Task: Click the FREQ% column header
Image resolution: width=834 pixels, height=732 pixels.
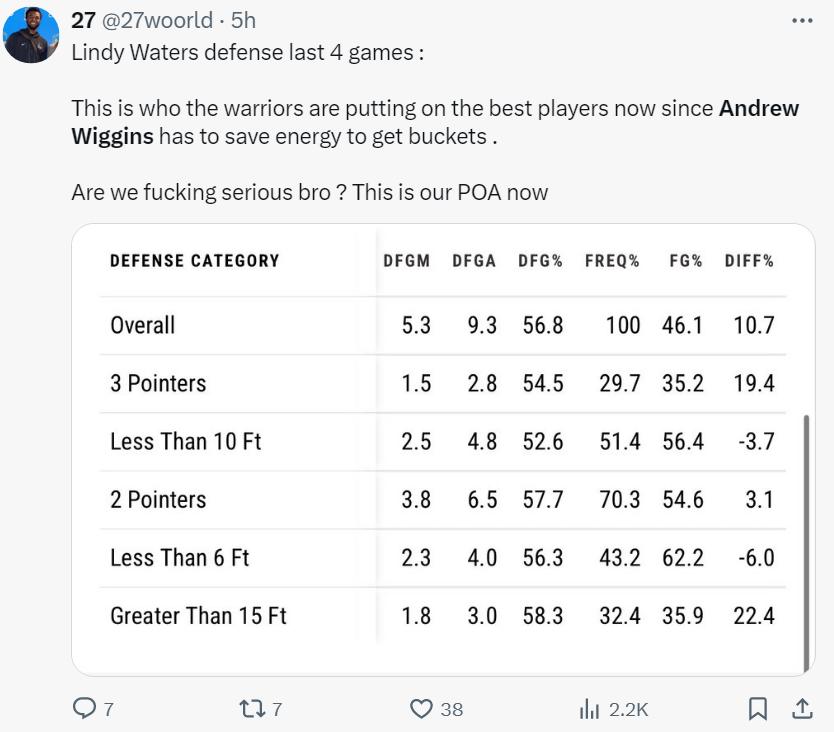Action: [612, 261]
